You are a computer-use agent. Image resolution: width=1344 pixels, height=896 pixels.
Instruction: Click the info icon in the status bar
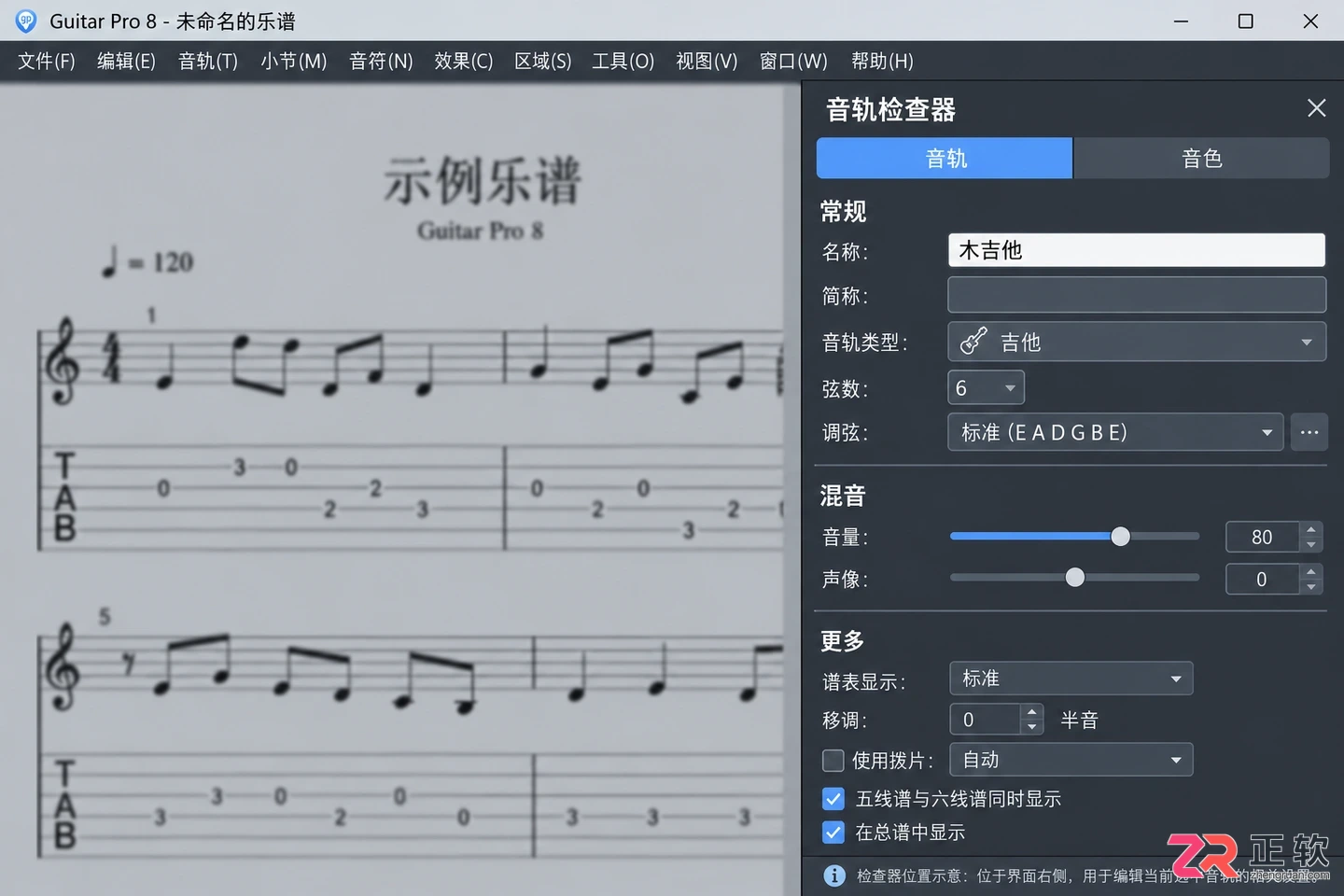[x=834, y=875]
